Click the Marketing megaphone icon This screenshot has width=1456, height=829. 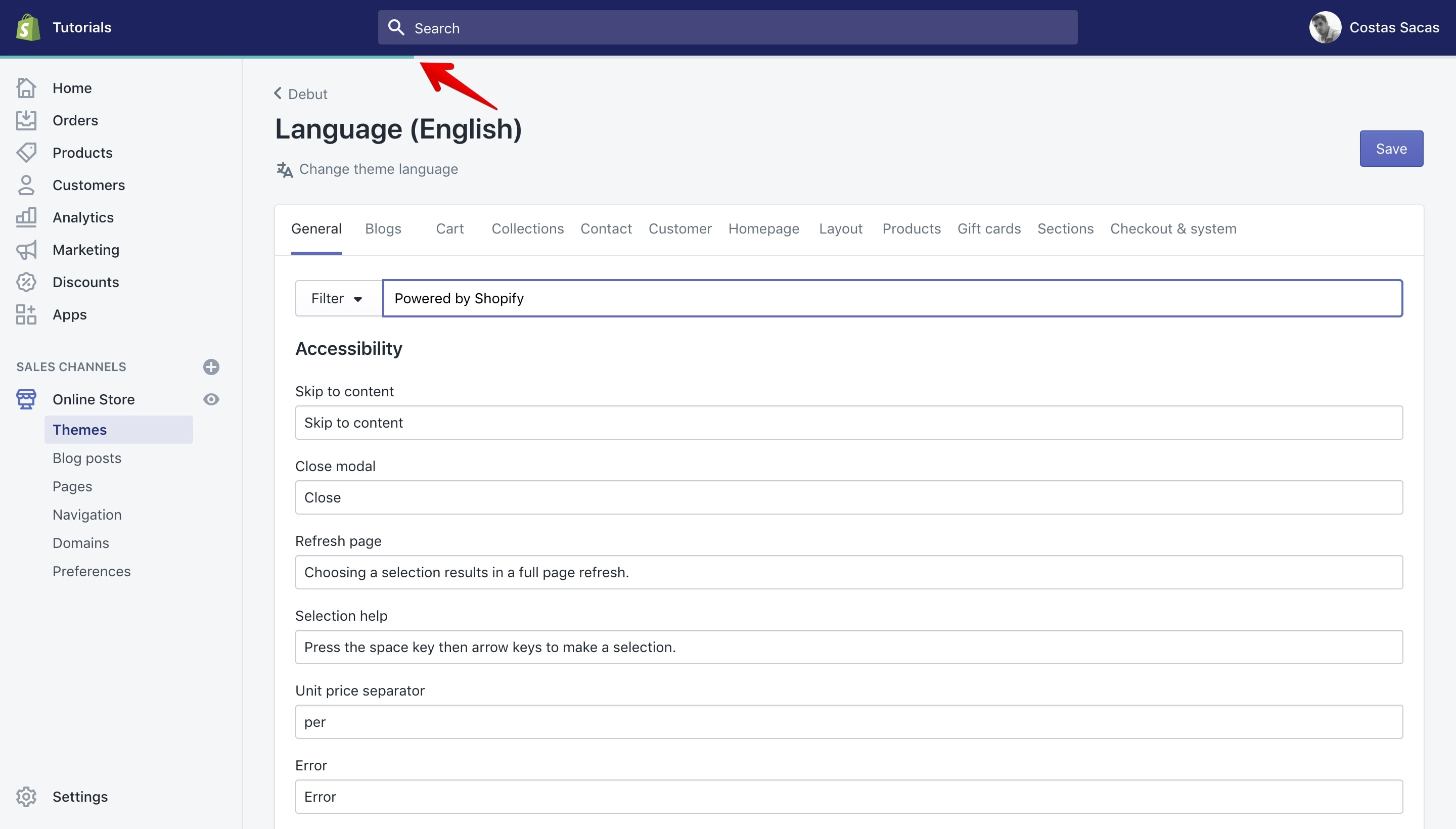[x=26, y=250]
